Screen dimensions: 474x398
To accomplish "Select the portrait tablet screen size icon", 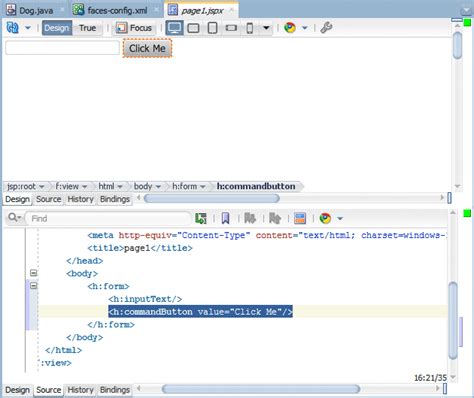I will [x=212, y=28].
